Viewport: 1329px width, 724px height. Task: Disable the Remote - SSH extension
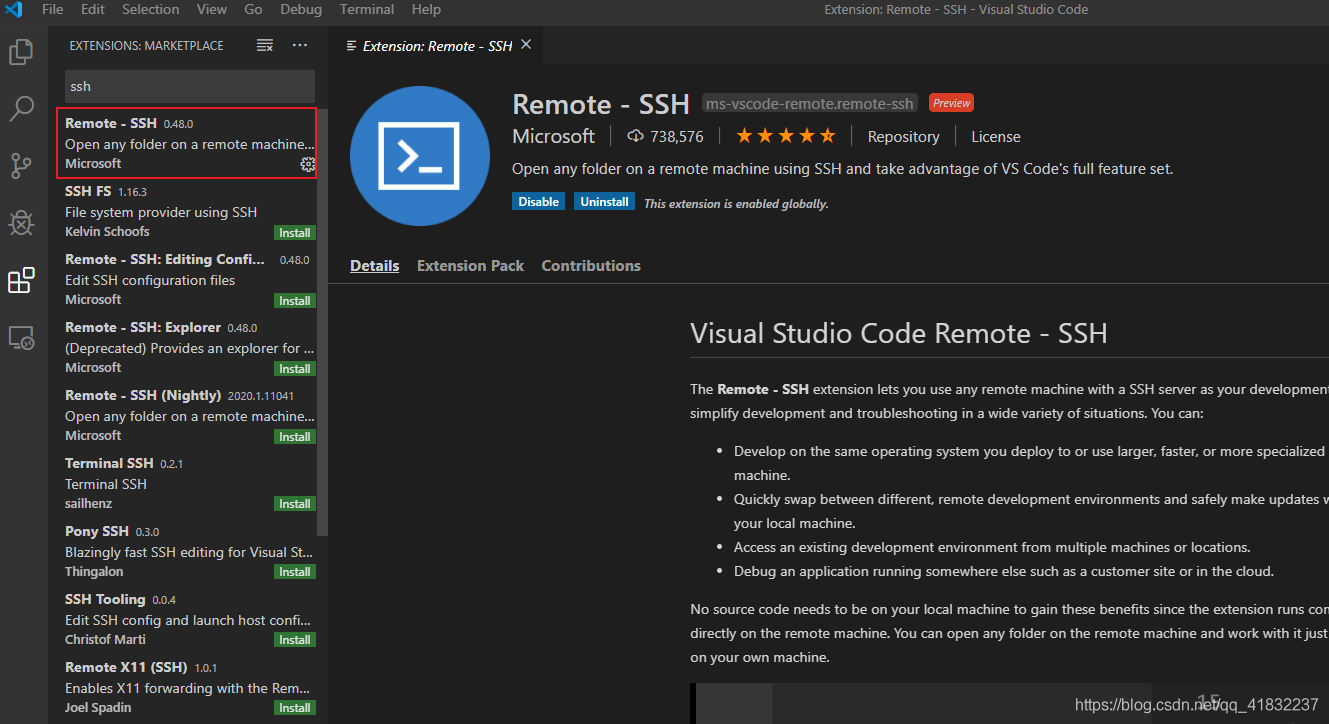tap(539, 202)
